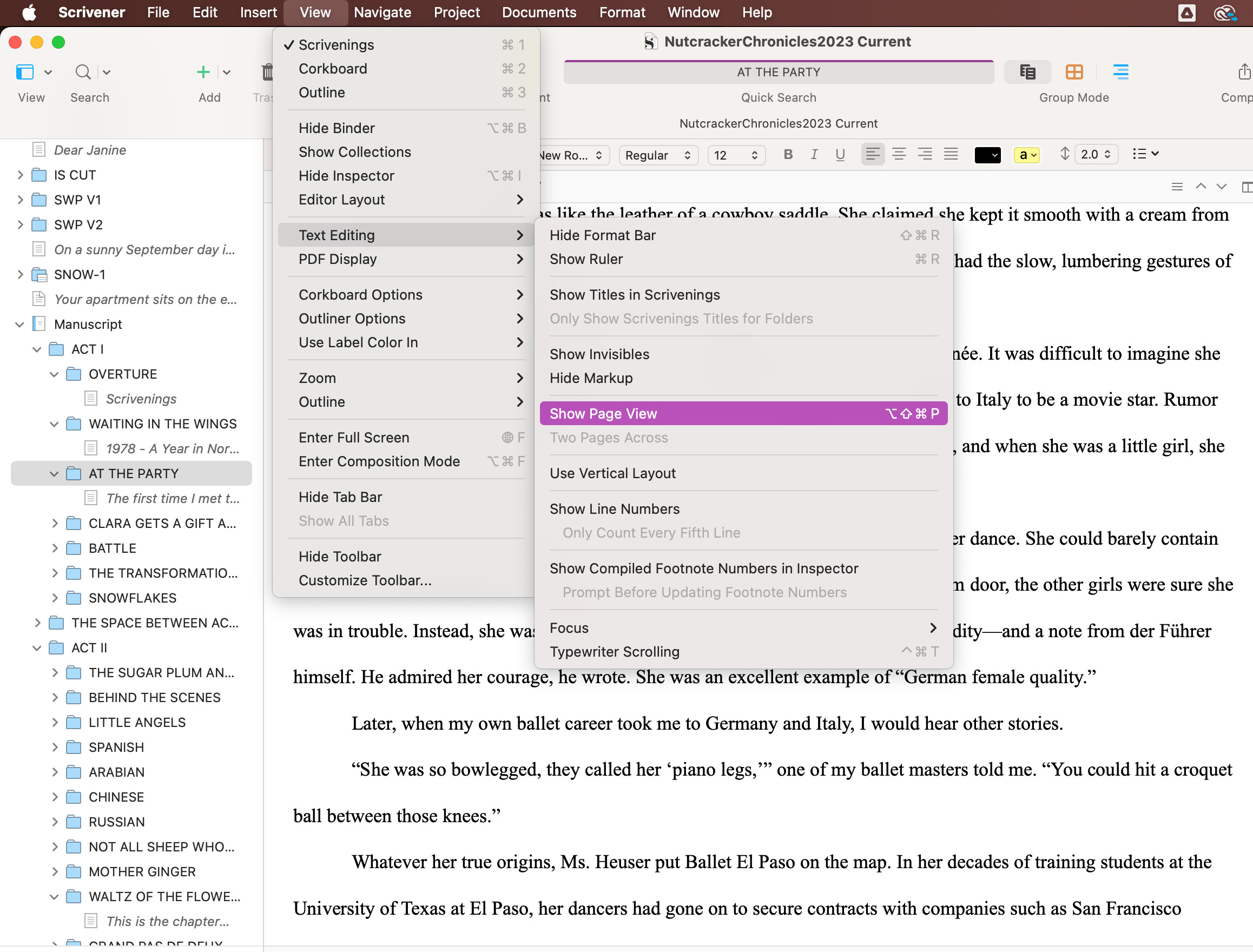Screen dimensions: 1253x952
Task: Select the Corkboard group mode icon
Action: click(1074, 72)
